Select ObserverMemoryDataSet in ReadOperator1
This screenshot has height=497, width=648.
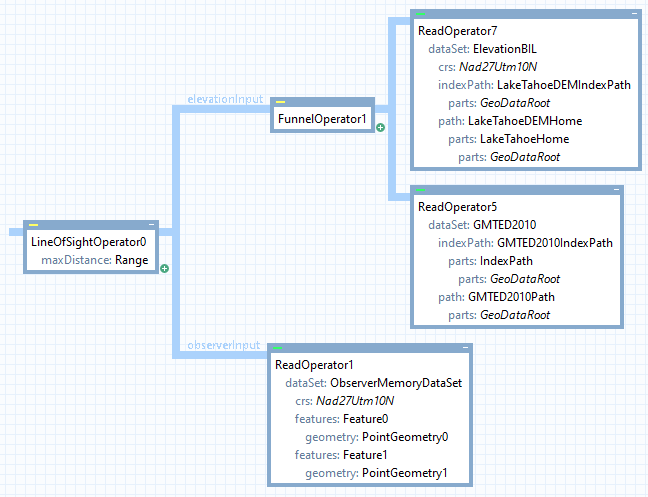click(x=395, y=382)
